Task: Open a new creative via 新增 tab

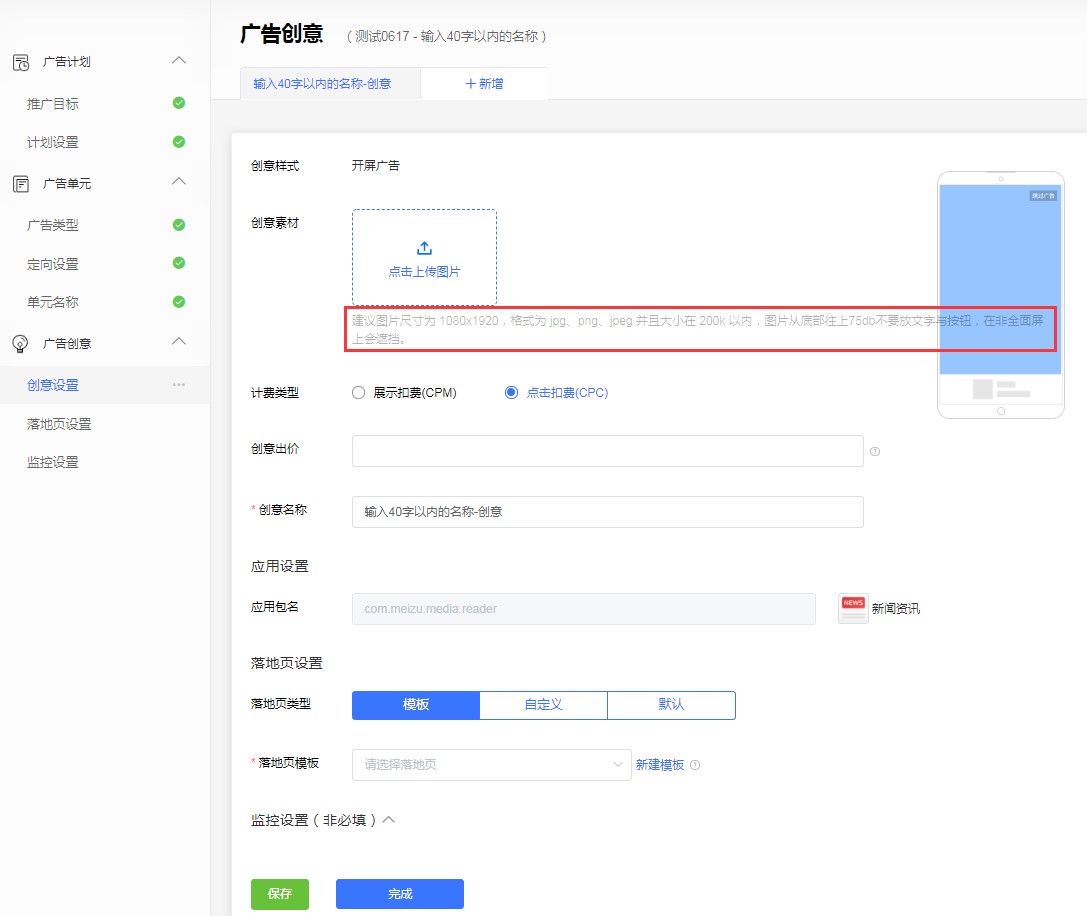Action: 484,84
